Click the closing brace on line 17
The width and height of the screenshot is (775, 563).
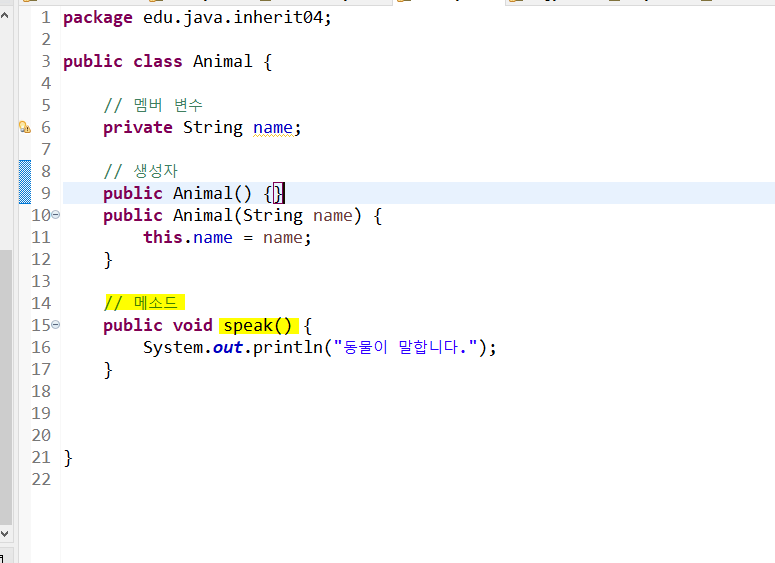click(108, 370)
